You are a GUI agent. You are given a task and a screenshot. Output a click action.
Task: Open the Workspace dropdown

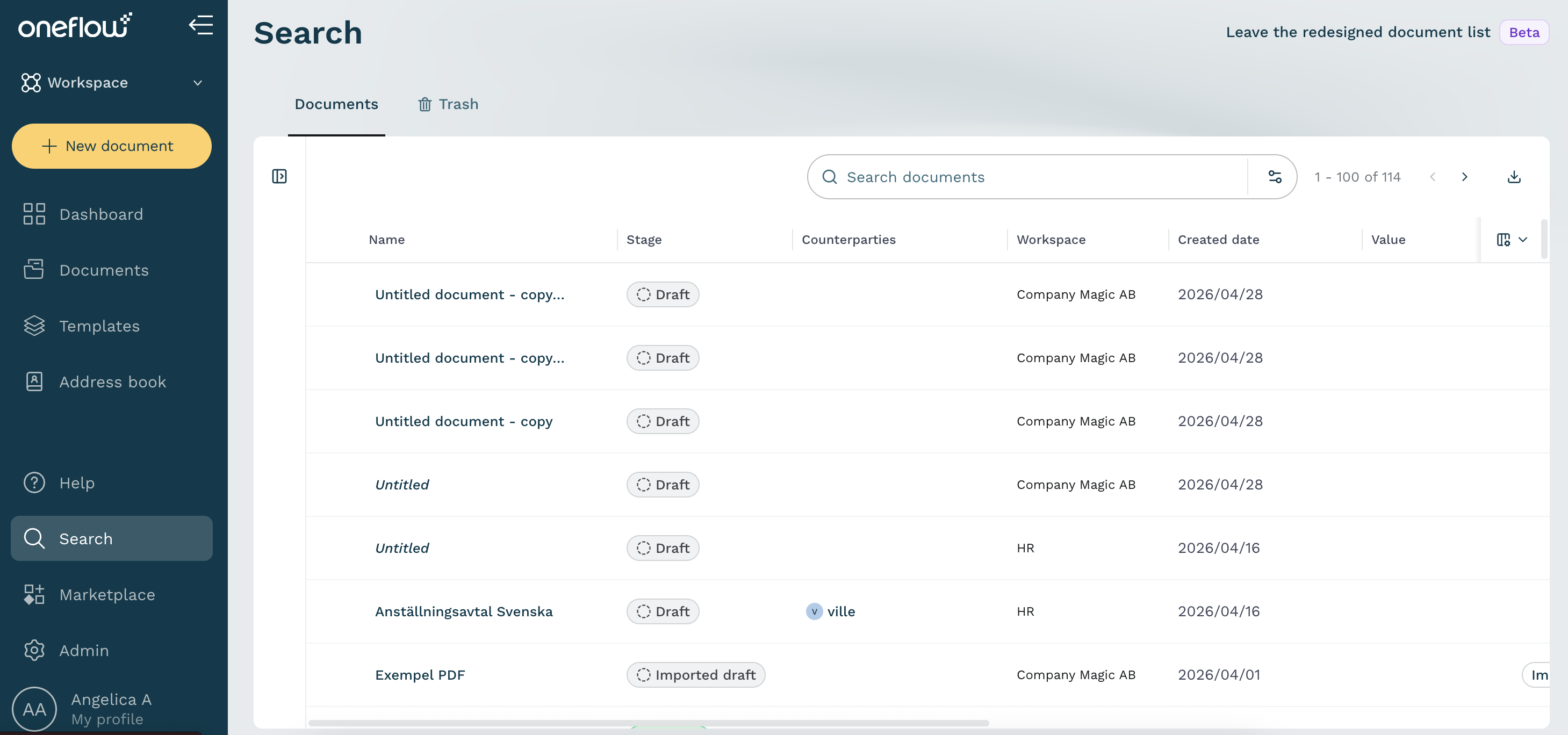pyautogui.click(x=112, y=82)
